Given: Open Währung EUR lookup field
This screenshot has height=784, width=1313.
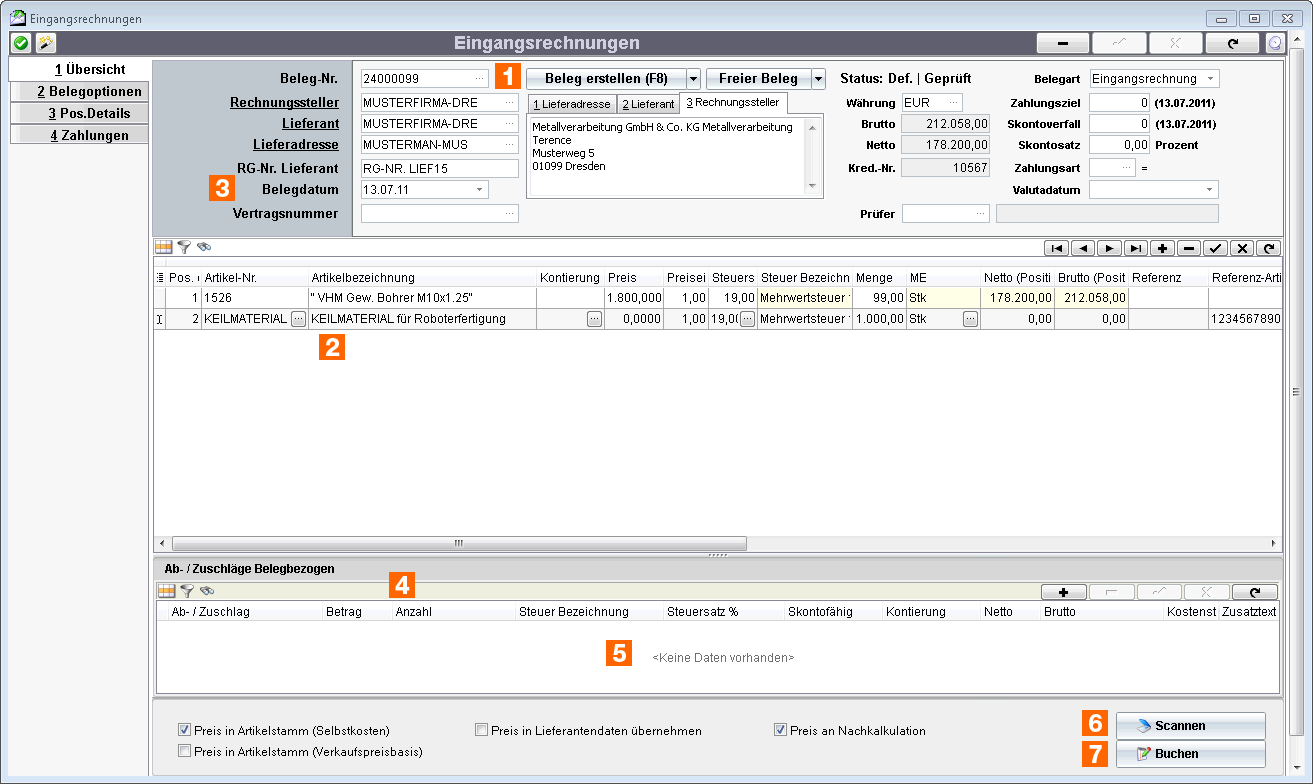Looking at the screenshot, I should (x=954, y=102).
